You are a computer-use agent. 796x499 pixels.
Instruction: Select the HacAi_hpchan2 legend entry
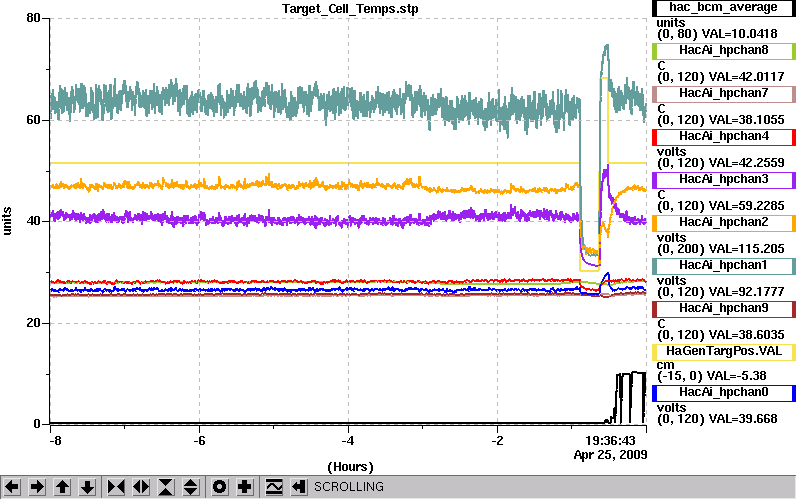(x=723, y=222)
